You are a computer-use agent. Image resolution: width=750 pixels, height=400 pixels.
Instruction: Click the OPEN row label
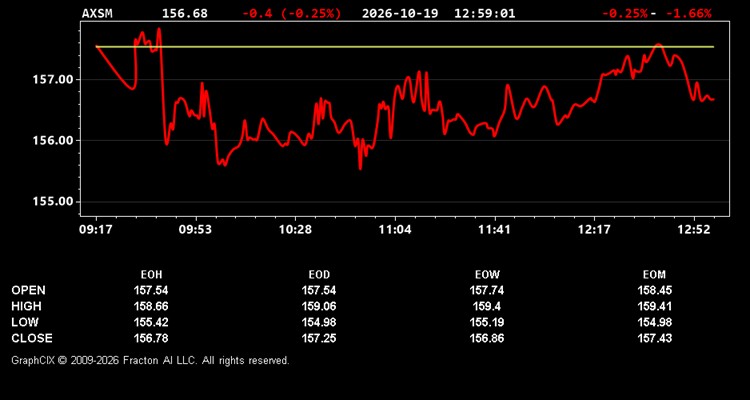coord(29,290)
